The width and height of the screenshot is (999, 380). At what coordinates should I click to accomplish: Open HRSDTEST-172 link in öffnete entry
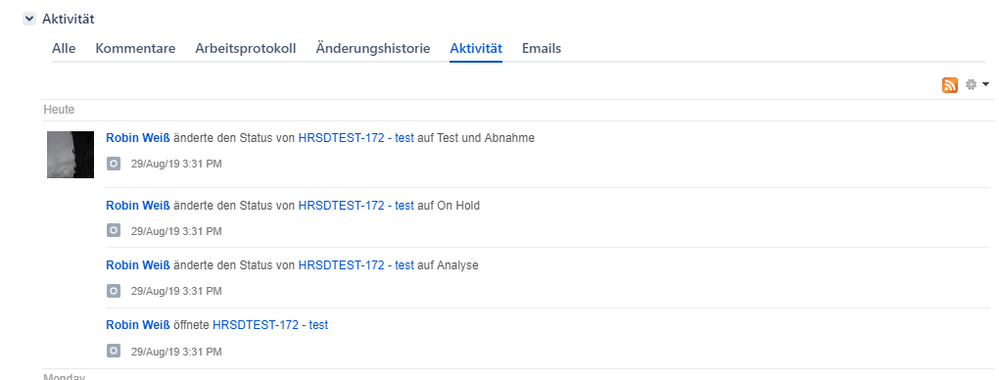point(270,325)
